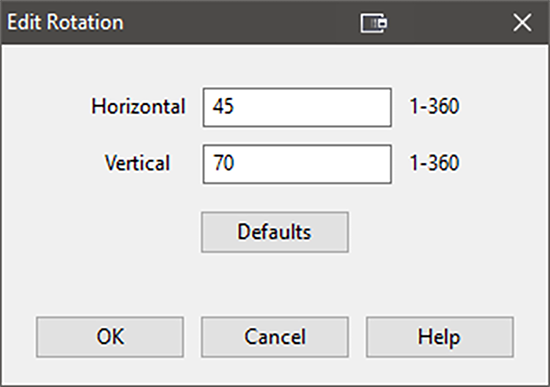Close the Edit Rotation dialog
This screenshot has height=387, width=550.
pyautogui.click(x=522, y=23)
